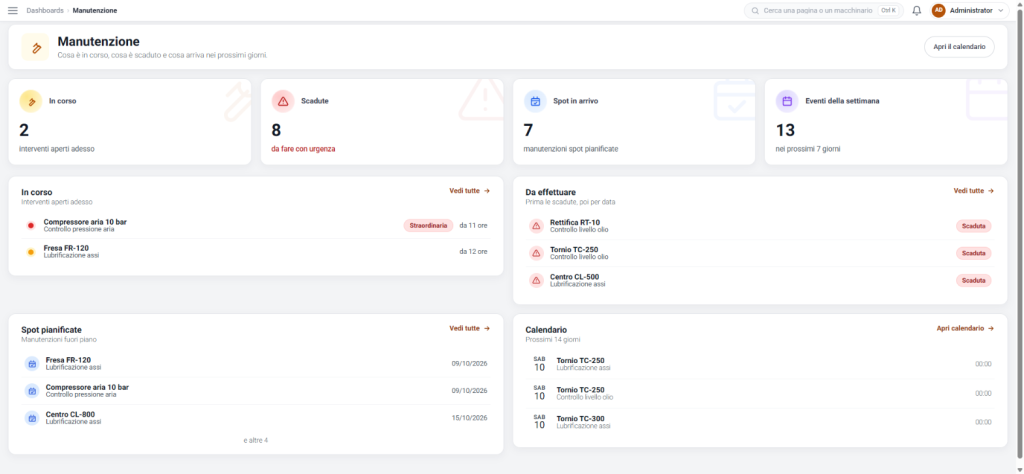Click the Ctrl K shortcut badge
1024x474 pixels.
coord(888,10)
